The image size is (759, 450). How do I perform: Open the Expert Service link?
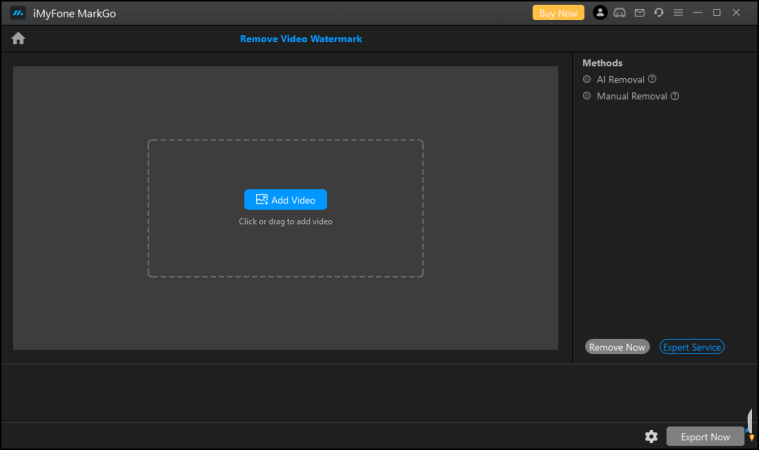point(692,347)
